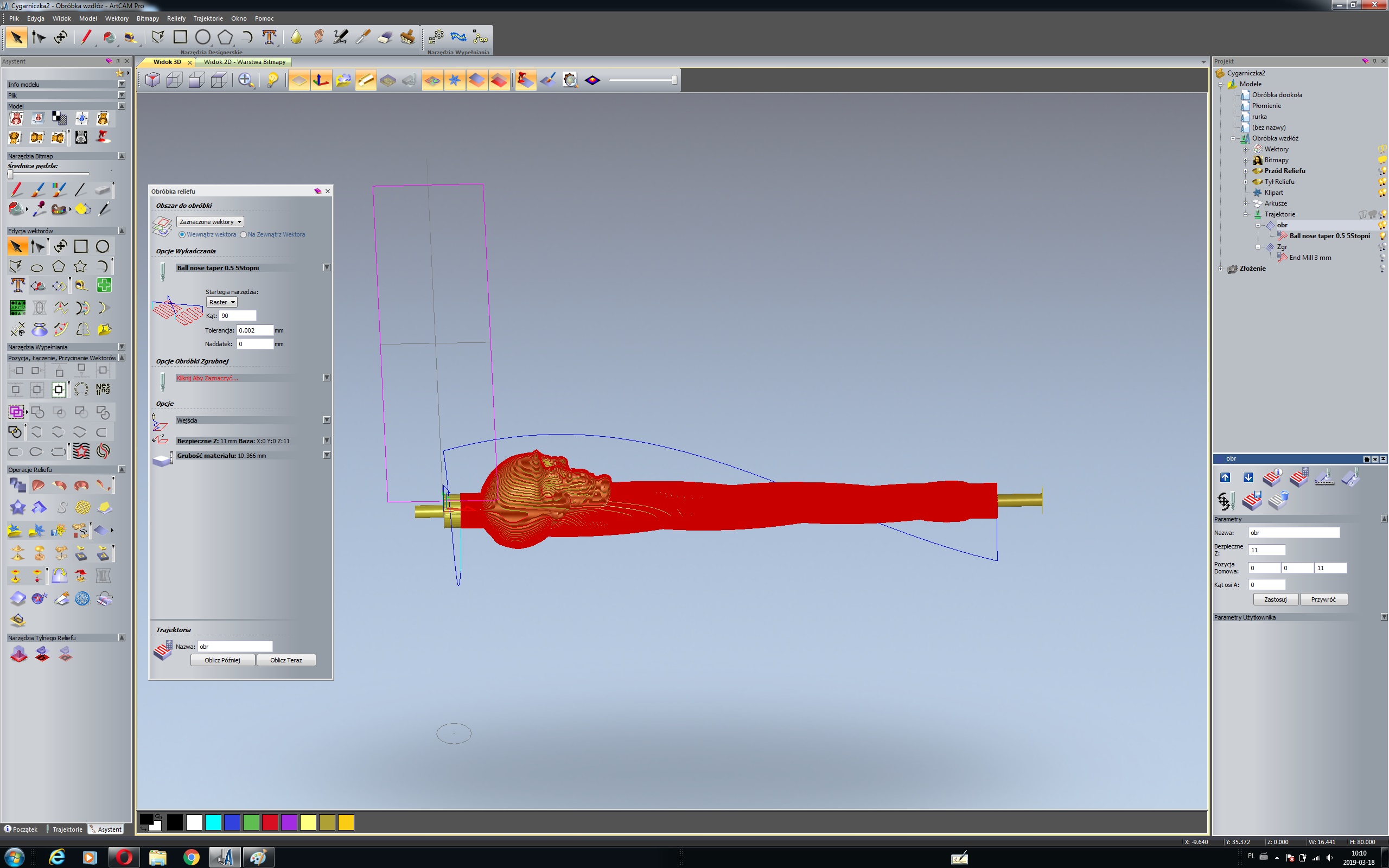Viewport: 1389px width, 868px height.
Task: Toggle visibility bulb for Ball nose taper toolpath
Action: [1382, 236]
